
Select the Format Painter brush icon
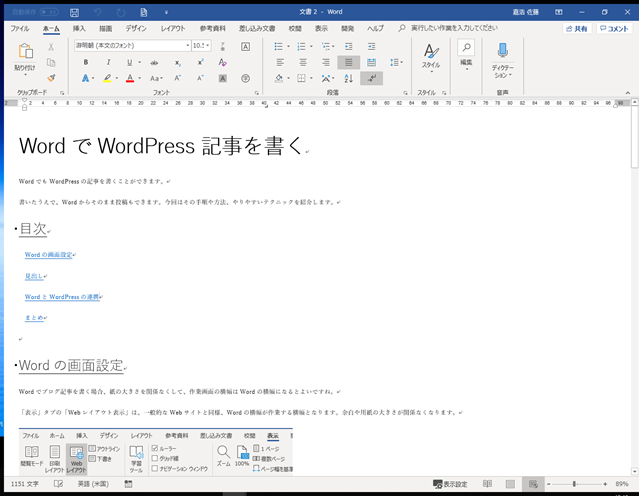coord(51,78)
